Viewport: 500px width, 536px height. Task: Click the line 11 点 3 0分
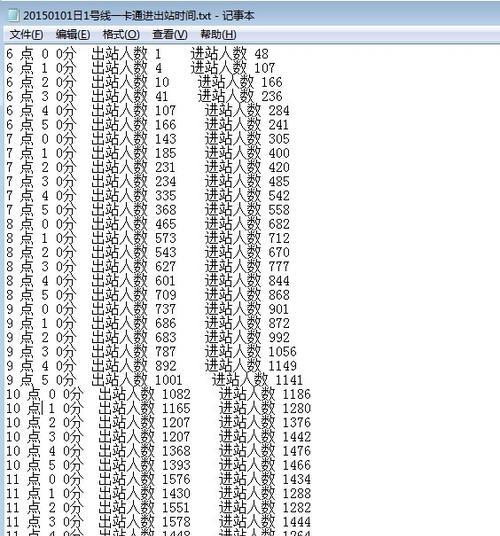point(158,522)
